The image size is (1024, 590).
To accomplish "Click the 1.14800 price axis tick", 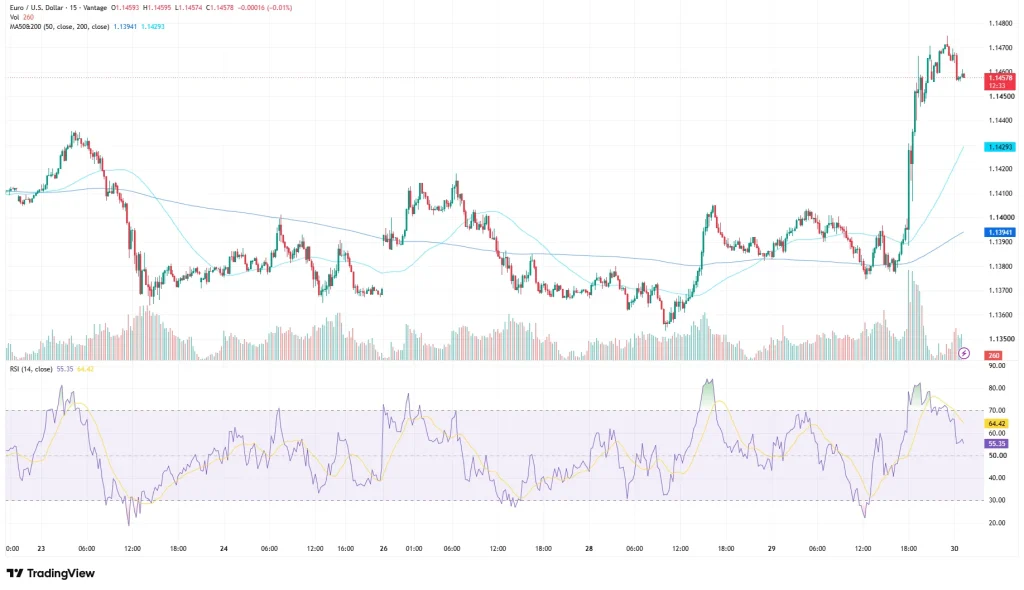I will [x=1001, y=24].
